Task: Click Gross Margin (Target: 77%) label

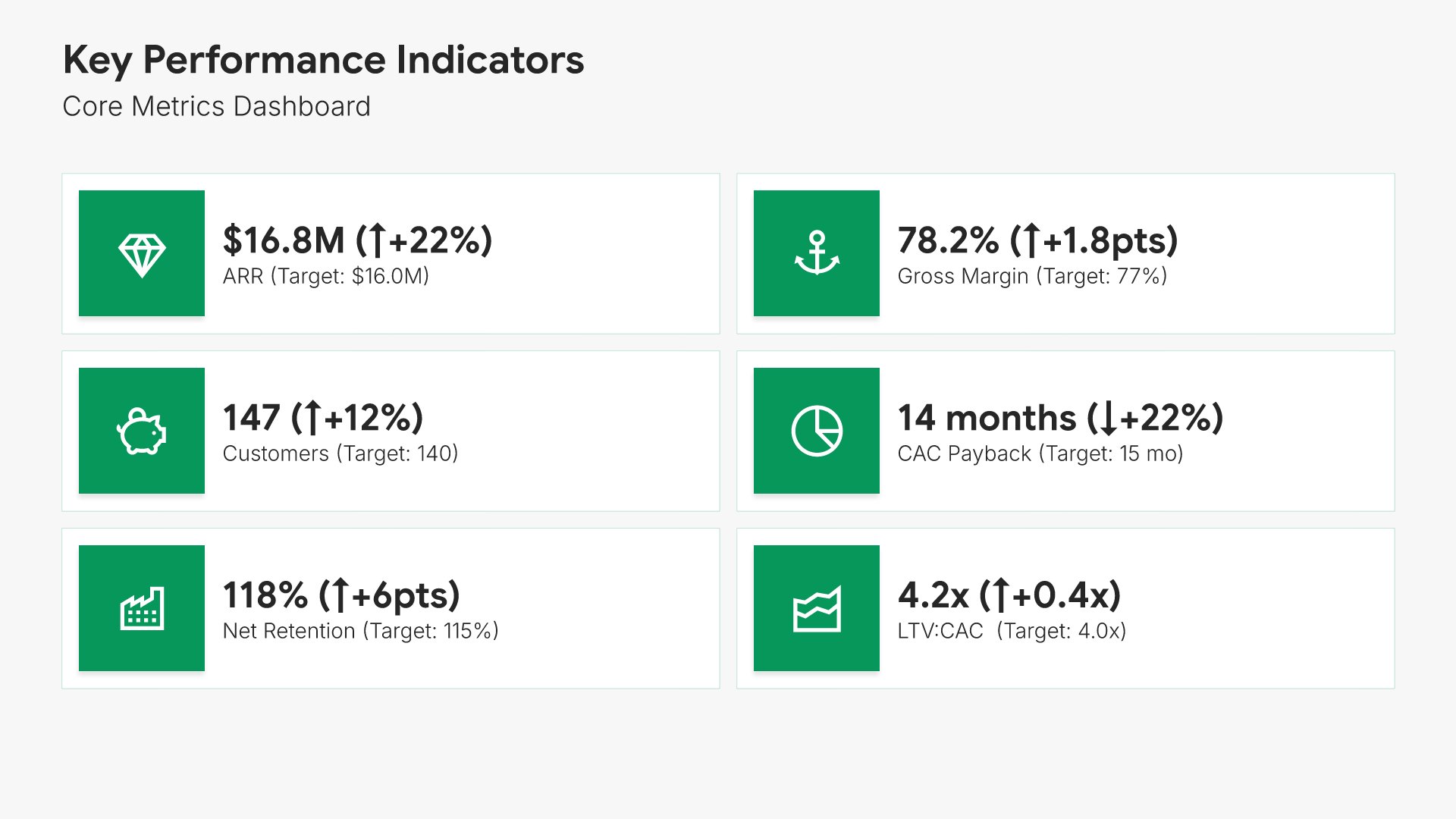Action: 1031,276
